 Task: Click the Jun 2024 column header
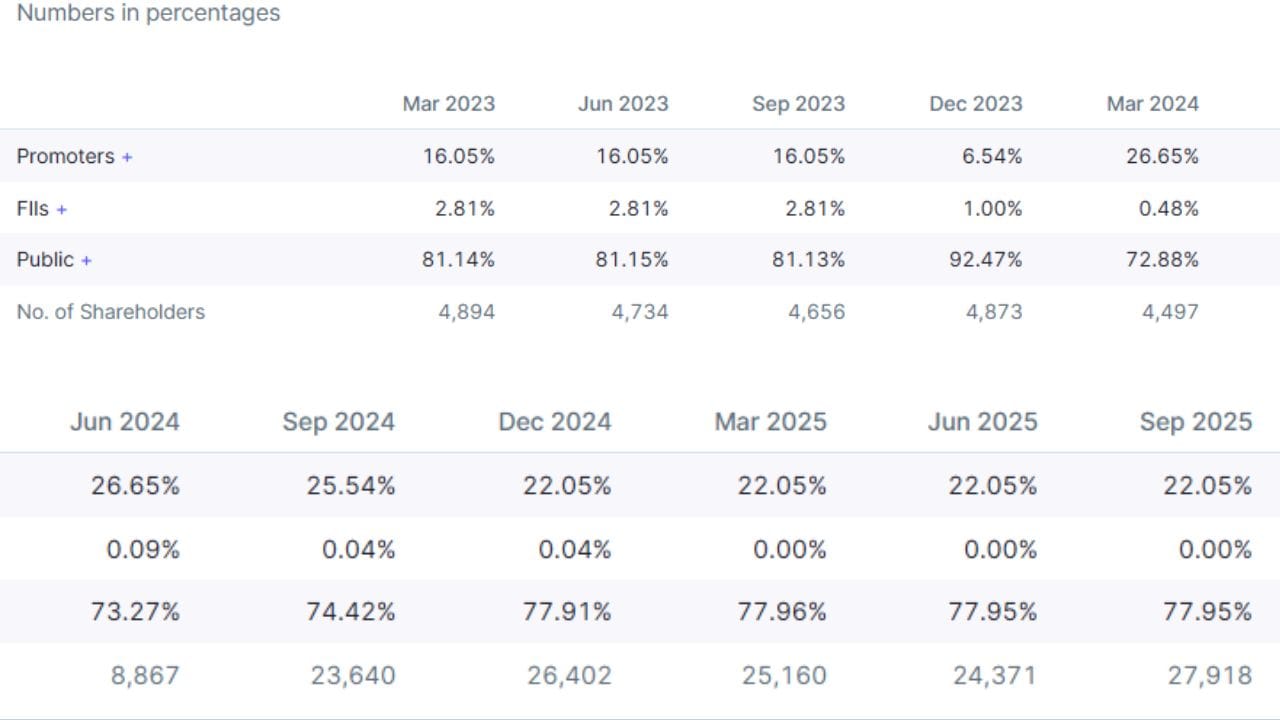pyautogui.click(x=125, y=422)
